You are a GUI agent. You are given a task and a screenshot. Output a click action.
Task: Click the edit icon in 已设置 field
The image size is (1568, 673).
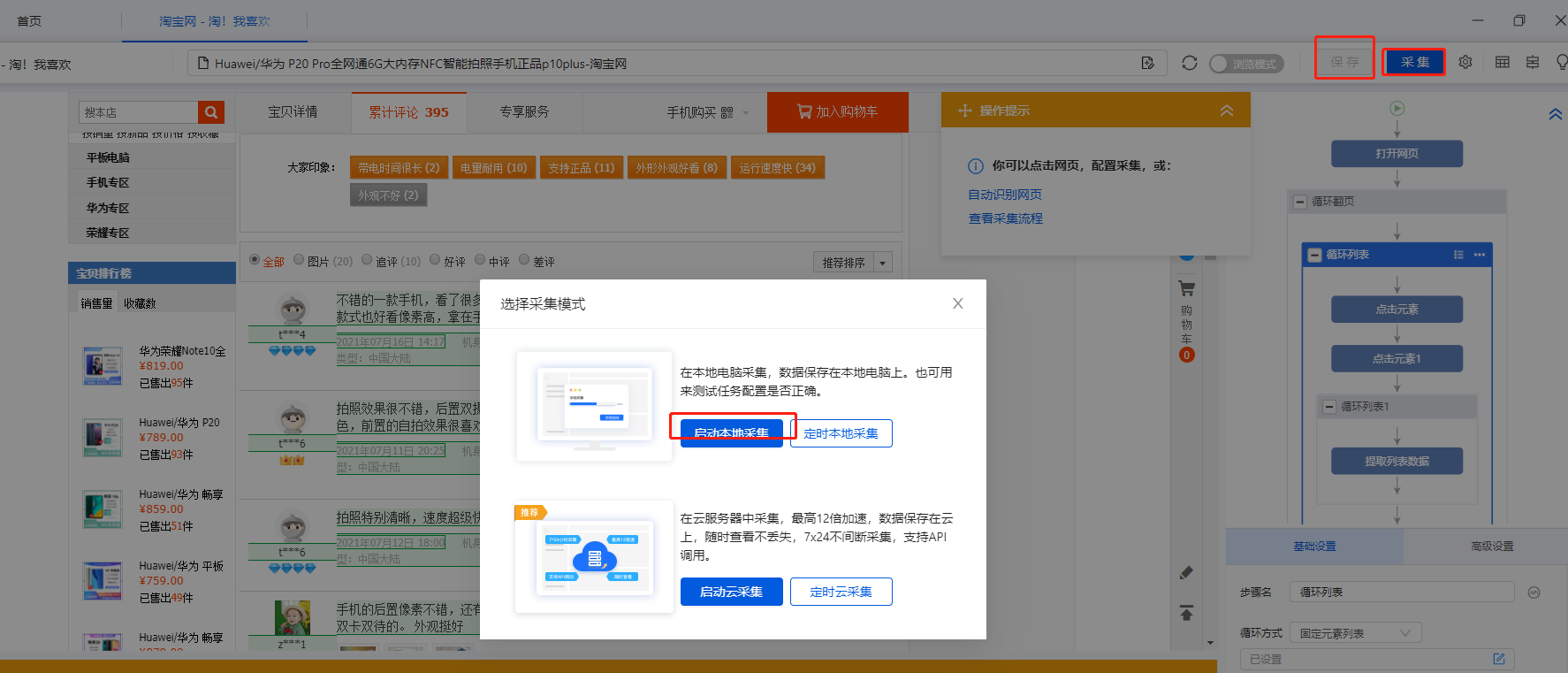[1498, 659]
